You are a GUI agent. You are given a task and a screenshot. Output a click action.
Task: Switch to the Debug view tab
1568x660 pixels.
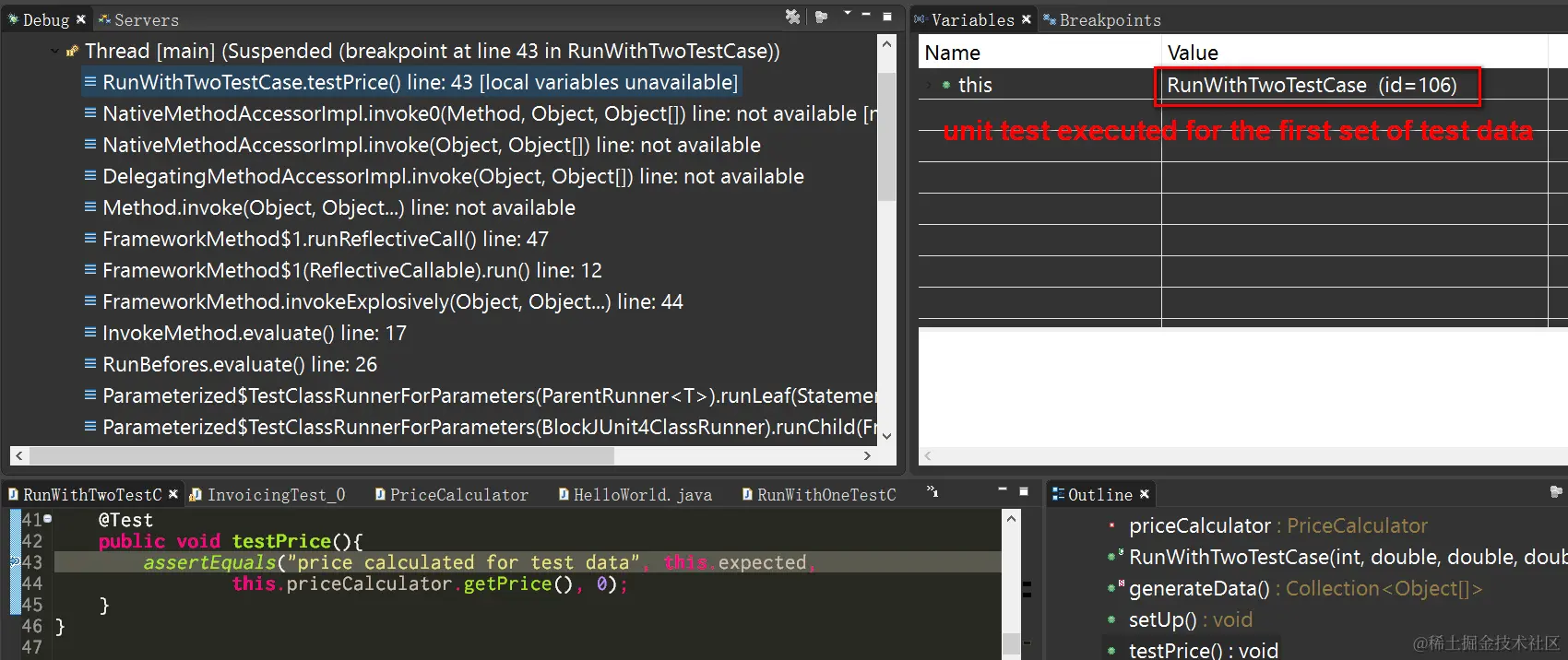point(45,19)
